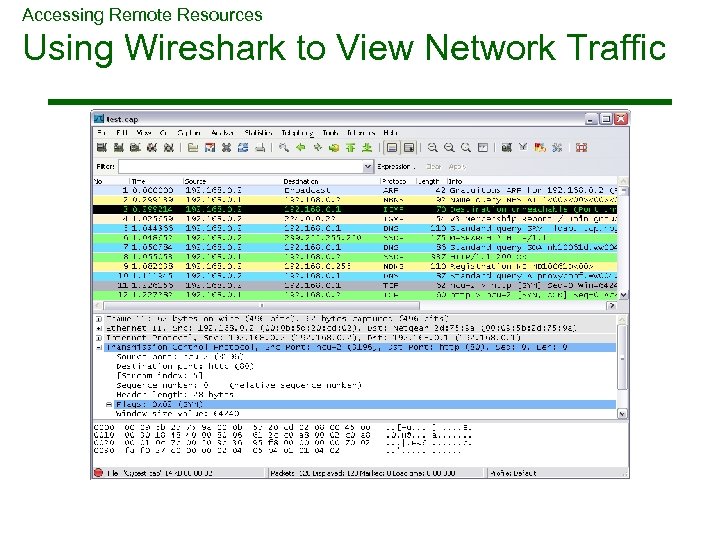Collapse the Flags 0x02 (SYN) node
The image size is (720, 540).
[x=109, y=405]
